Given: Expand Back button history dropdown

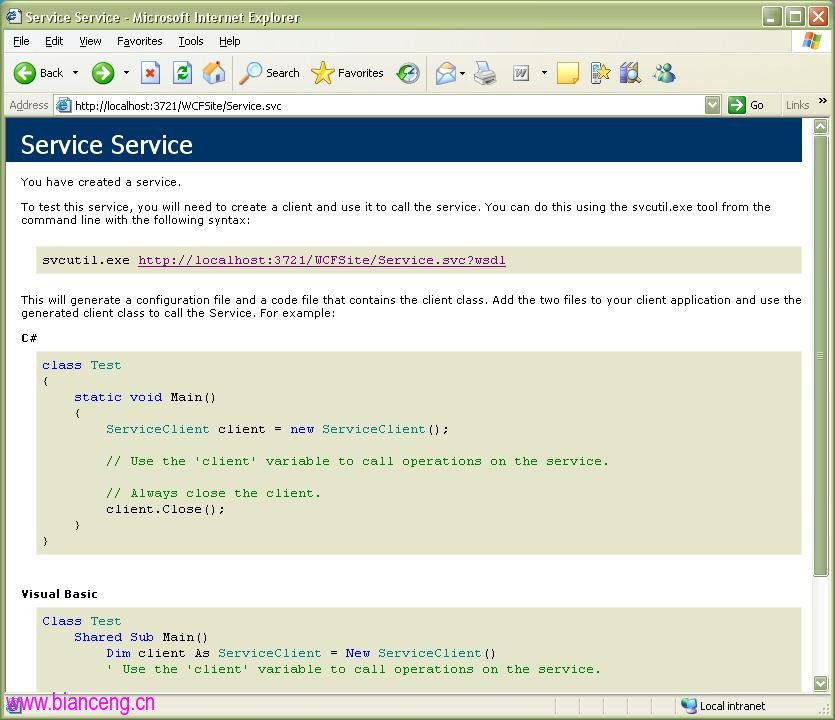Looking at the screenshot, I should pos(76,73).
